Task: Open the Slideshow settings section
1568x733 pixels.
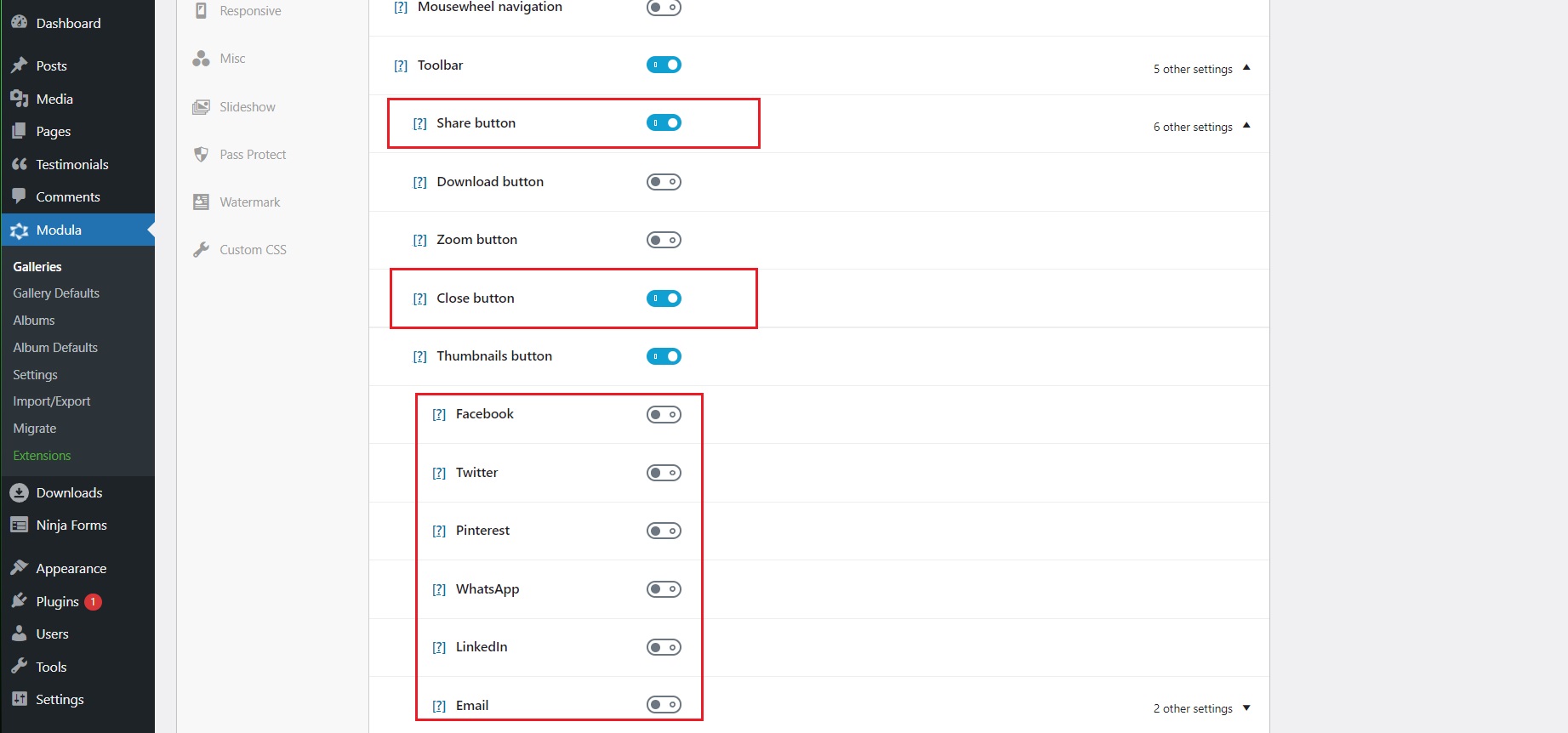Action: tap(247, 106)
